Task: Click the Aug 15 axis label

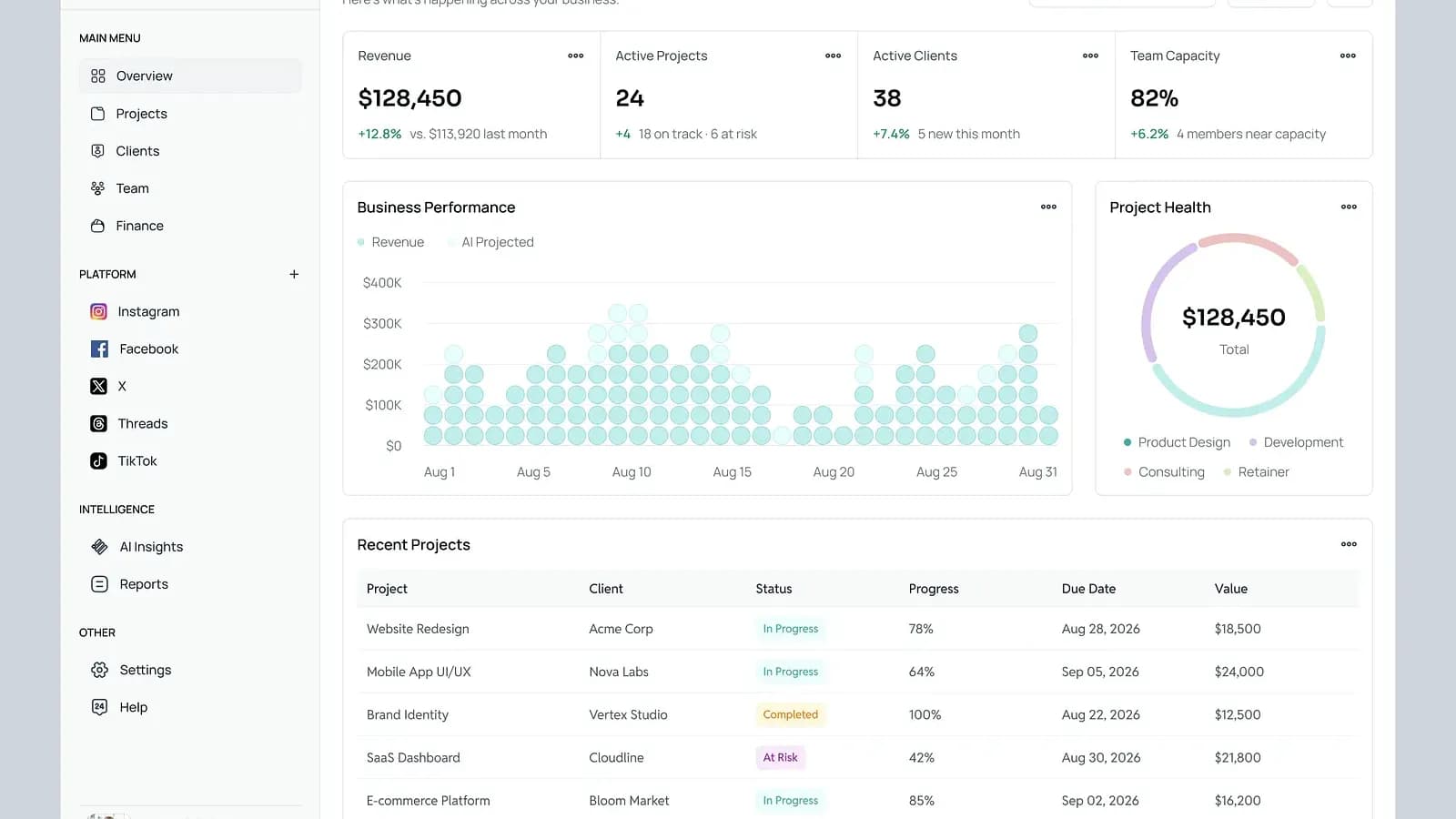Action: [732, 472]
